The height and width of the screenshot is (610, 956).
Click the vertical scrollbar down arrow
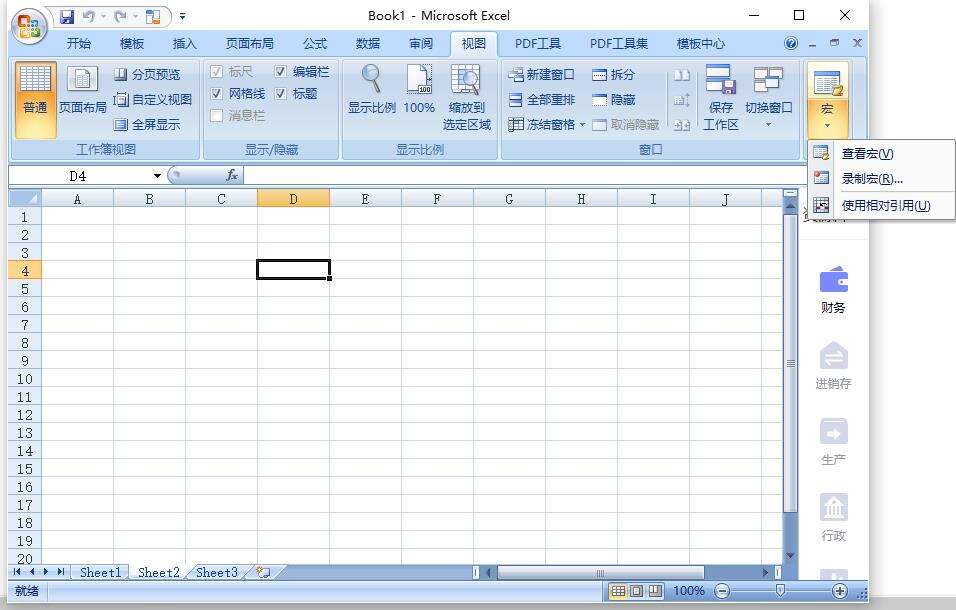pyautogui.click(x=790, y=555)
